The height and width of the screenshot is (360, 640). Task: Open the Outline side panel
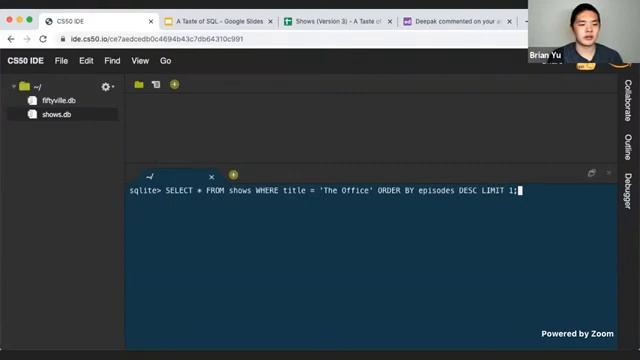coord(628,147)
